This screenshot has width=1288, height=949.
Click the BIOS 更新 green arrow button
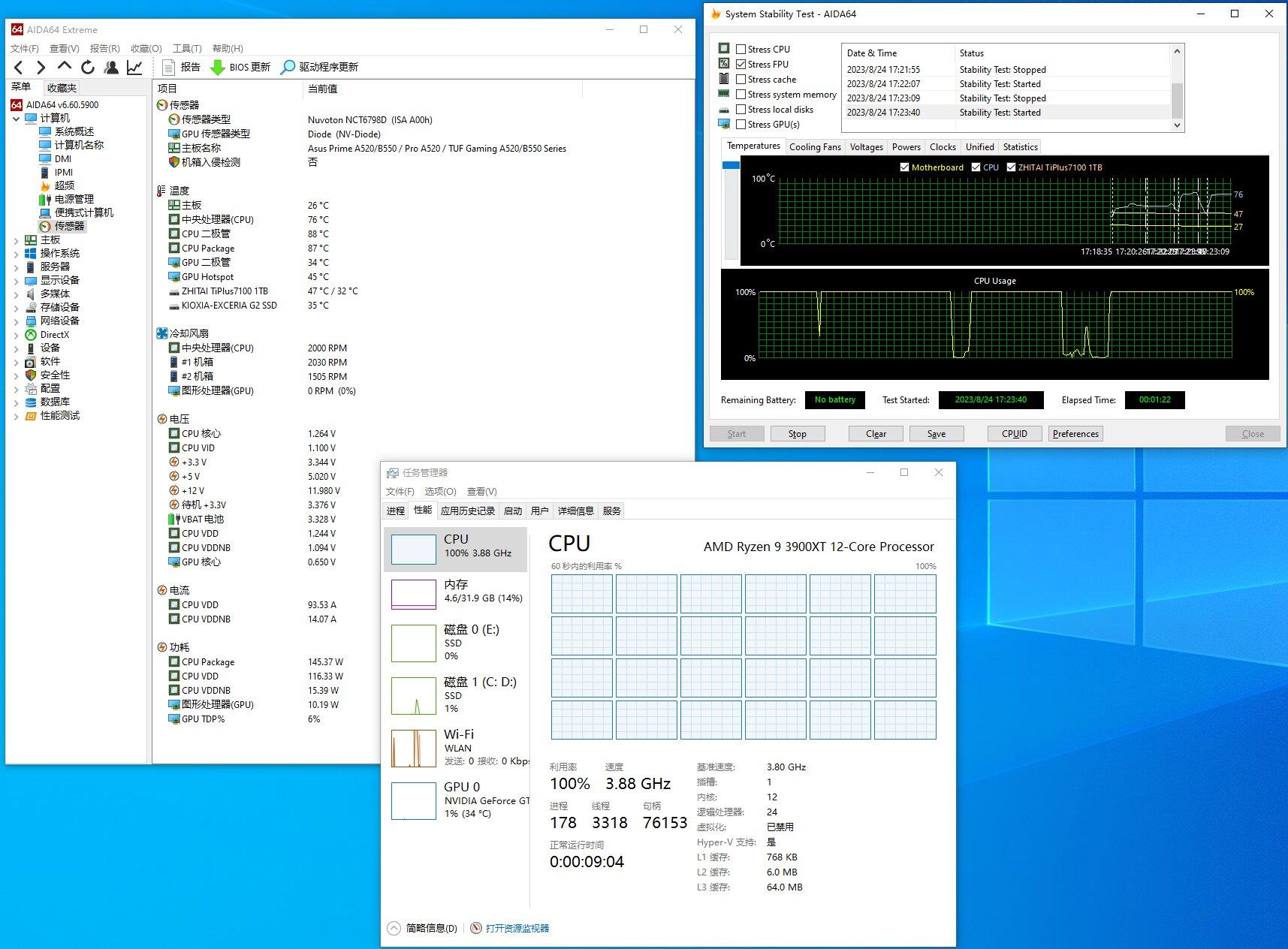click(x=240, y=68)
